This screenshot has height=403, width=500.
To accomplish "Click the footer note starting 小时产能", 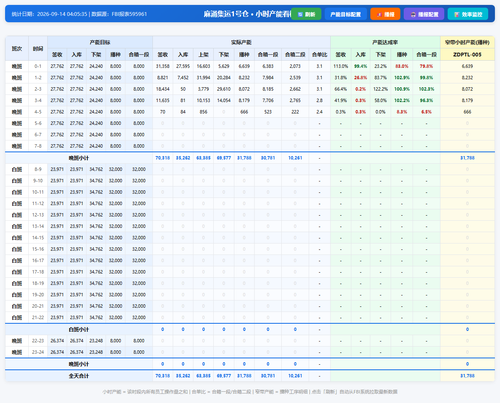I will click(250, 392).
